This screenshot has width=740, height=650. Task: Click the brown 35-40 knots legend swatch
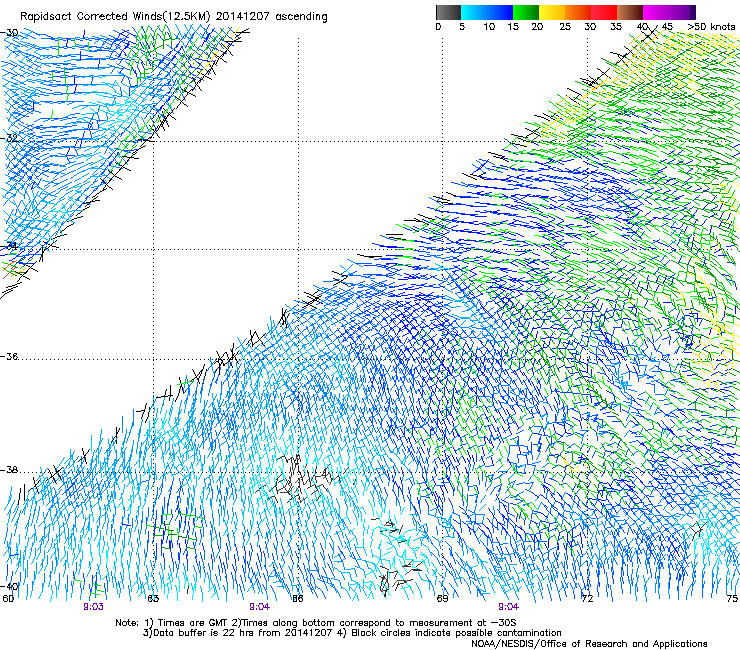point(630,12)
